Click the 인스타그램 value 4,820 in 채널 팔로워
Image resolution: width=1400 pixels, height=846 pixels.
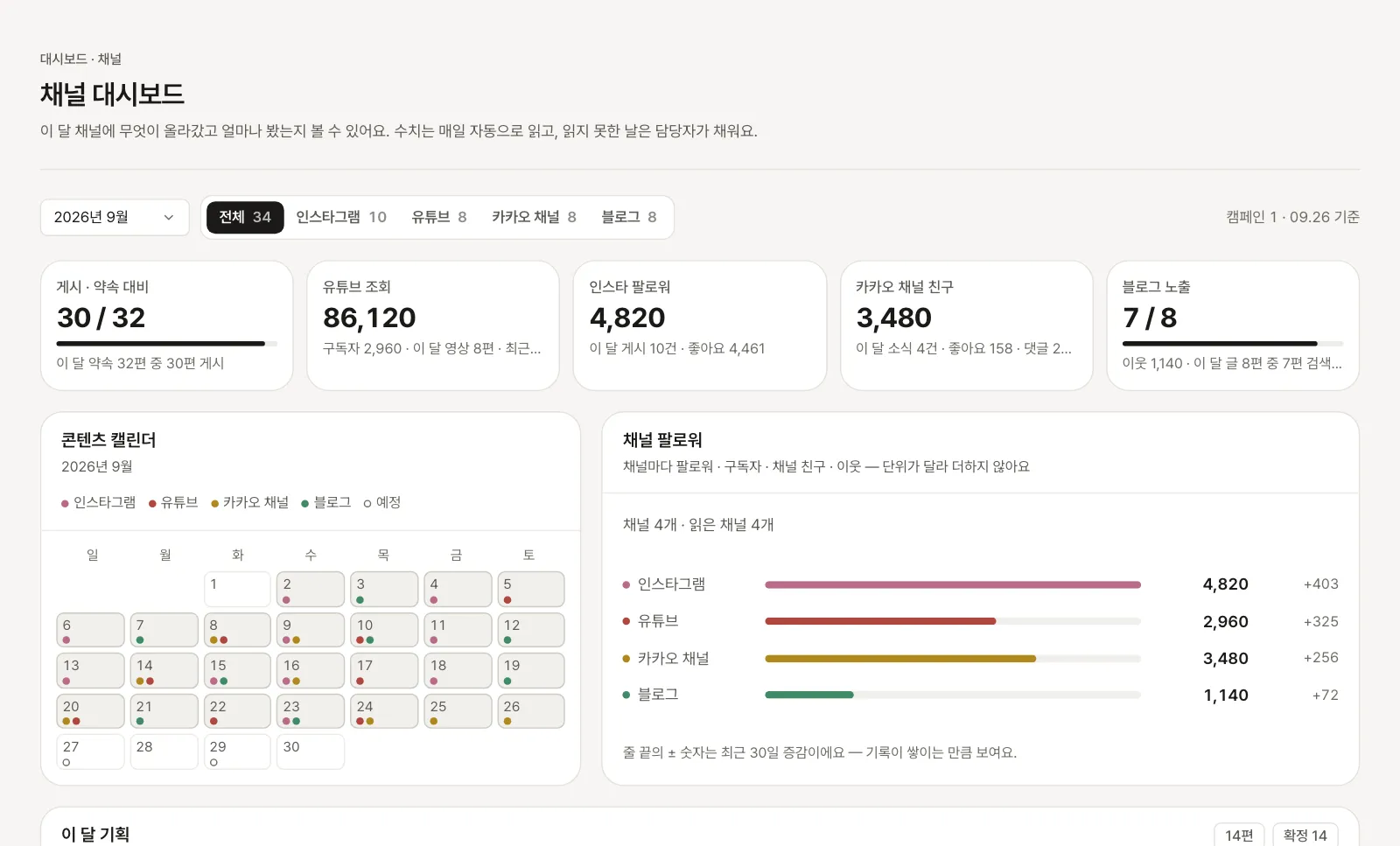pyautogui.click(x=1225, y=584)
